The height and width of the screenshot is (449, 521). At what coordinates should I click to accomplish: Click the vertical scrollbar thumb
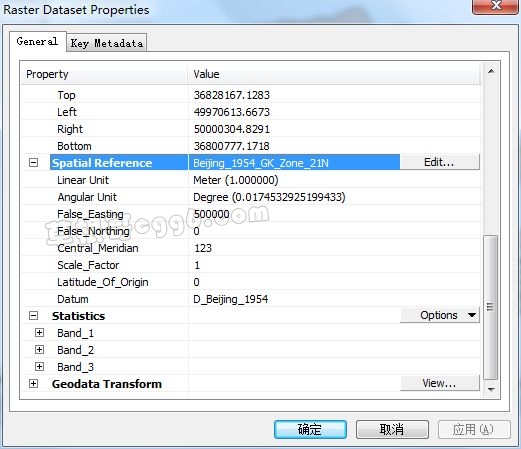click(x=491, y=307)
